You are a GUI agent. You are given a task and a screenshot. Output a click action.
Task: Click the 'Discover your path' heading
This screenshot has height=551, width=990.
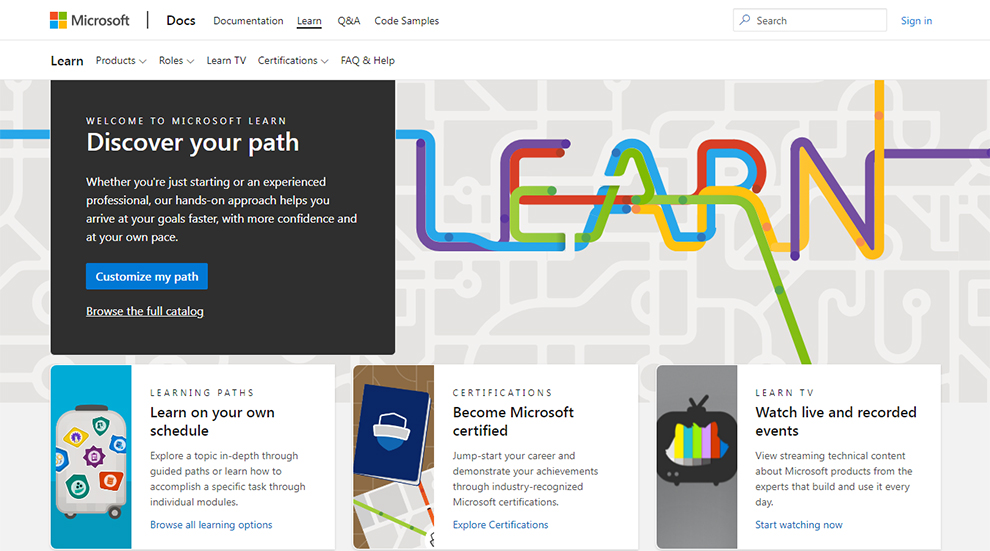coord(193,143)
